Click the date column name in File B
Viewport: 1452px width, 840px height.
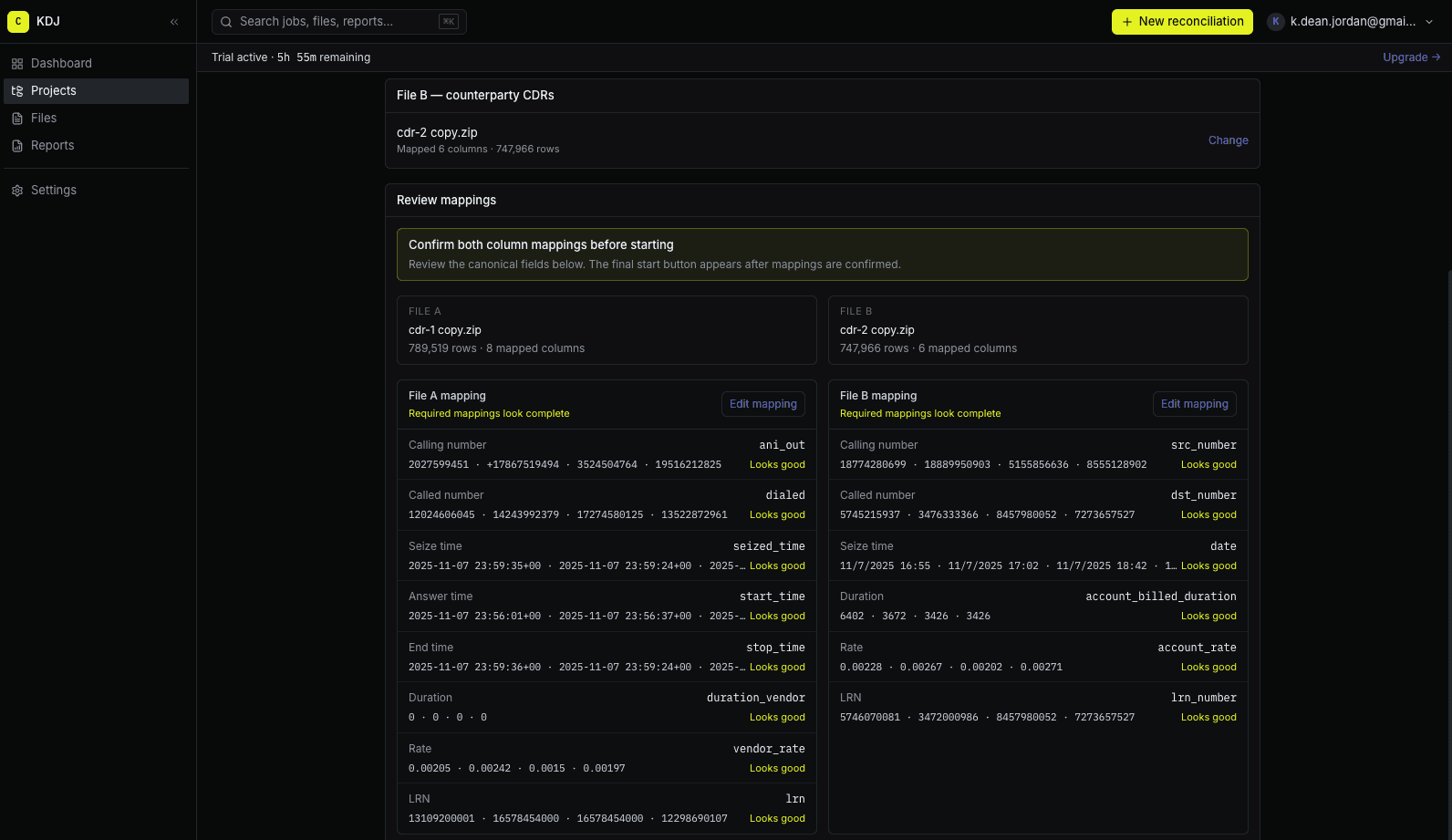pos(1223,546)
